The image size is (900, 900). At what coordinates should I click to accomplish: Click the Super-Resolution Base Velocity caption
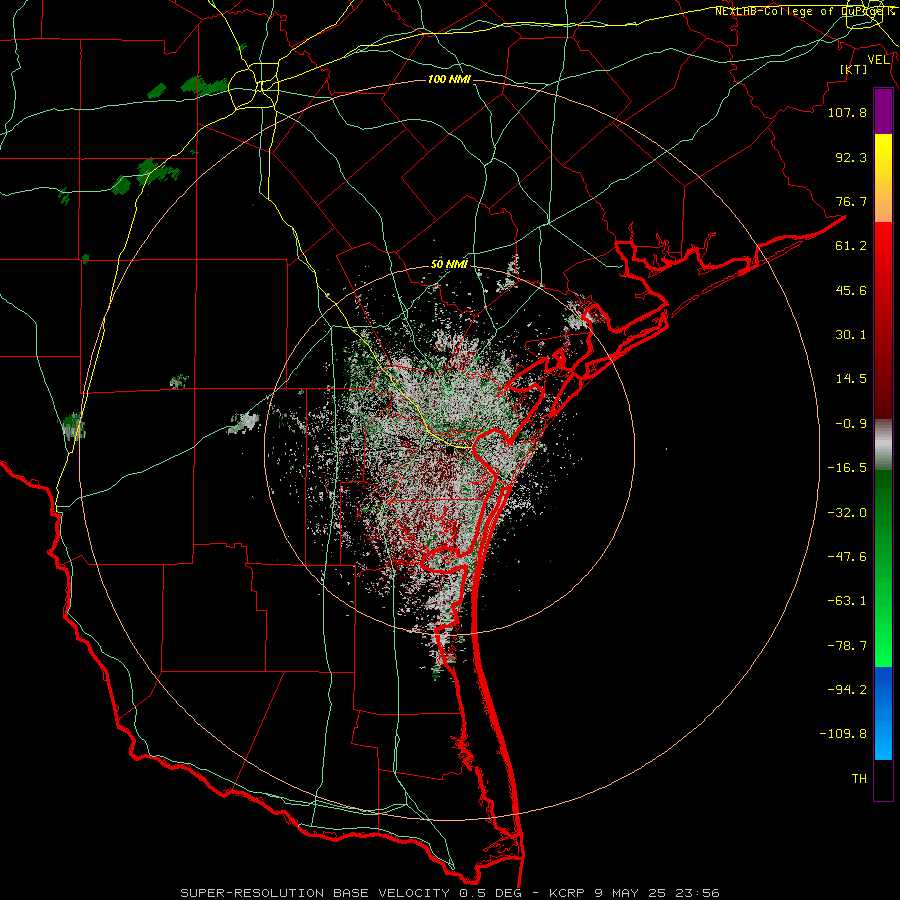449,893
